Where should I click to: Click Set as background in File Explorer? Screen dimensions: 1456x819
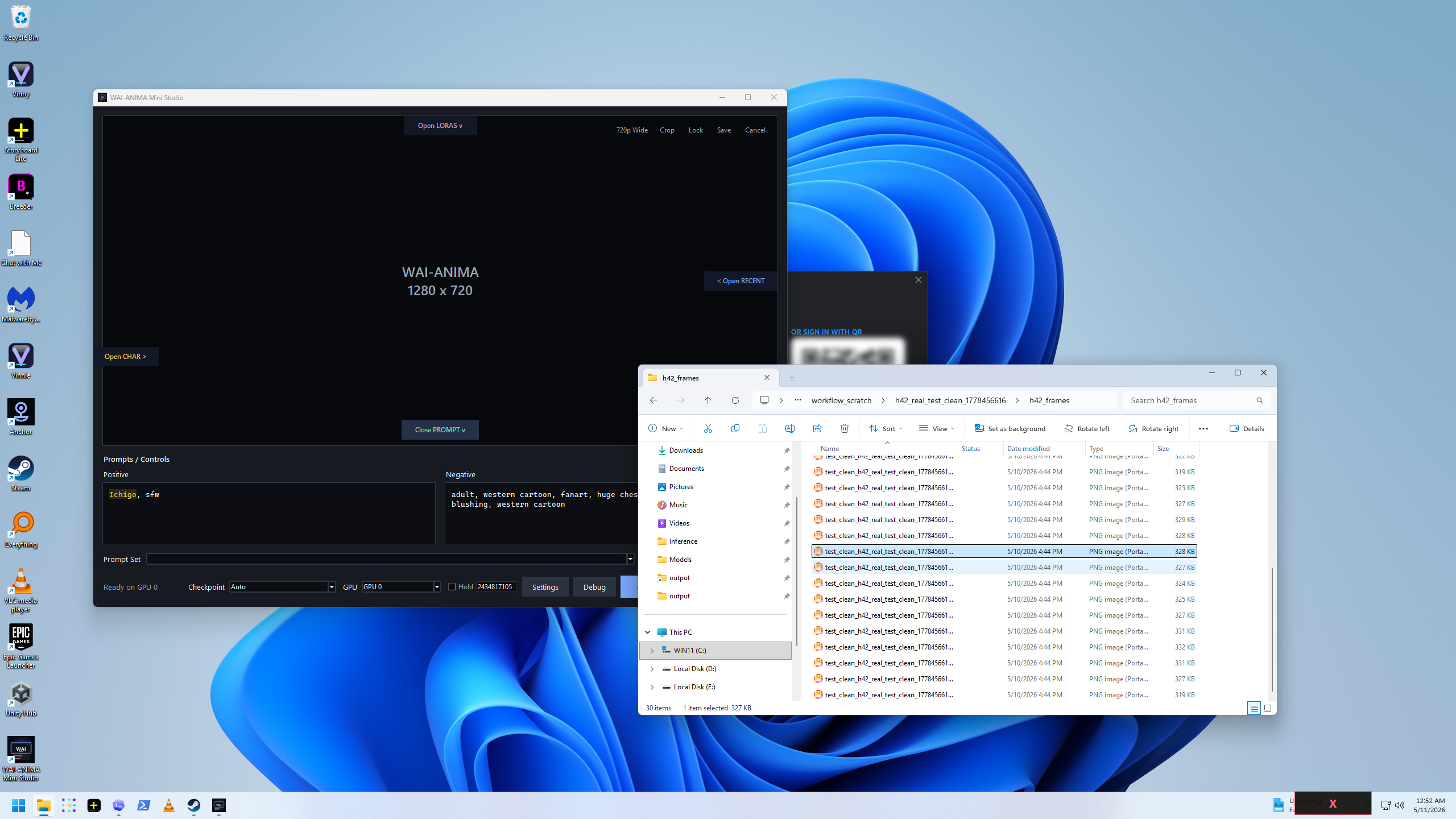[1010, 428]
